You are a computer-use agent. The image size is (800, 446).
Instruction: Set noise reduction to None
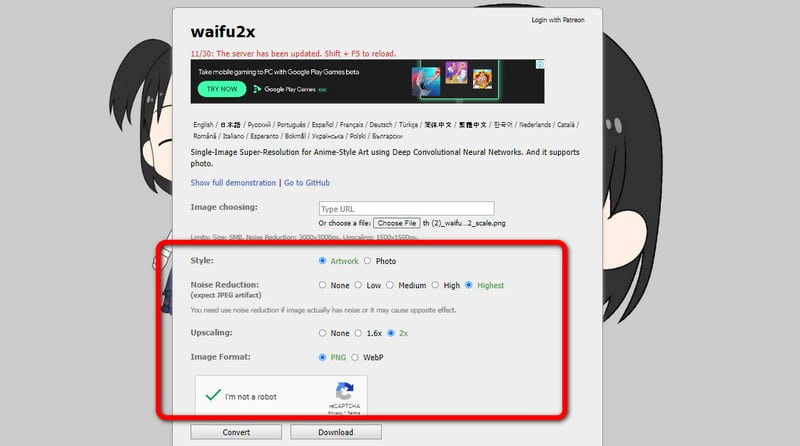pyautogui.click(x=322, y=285)
